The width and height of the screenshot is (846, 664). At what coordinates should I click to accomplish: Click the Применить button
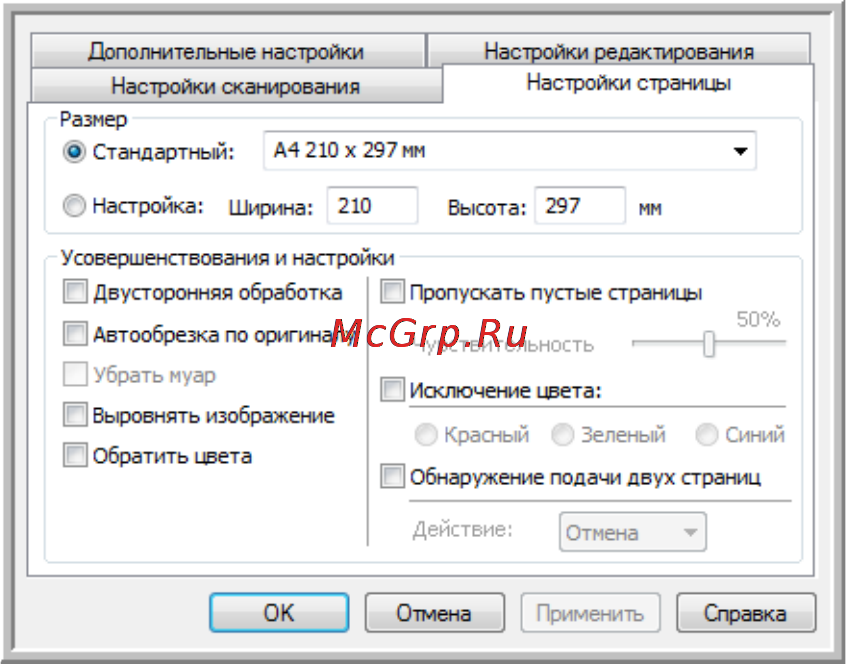pos(590,613)
